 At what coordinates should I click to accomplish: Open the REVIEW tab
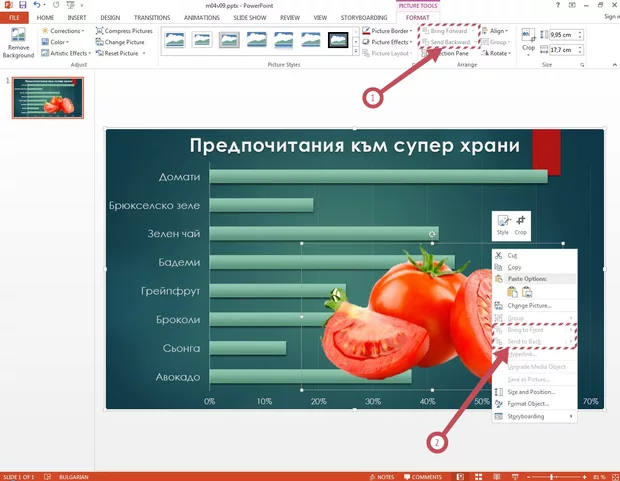pos(290,18)
